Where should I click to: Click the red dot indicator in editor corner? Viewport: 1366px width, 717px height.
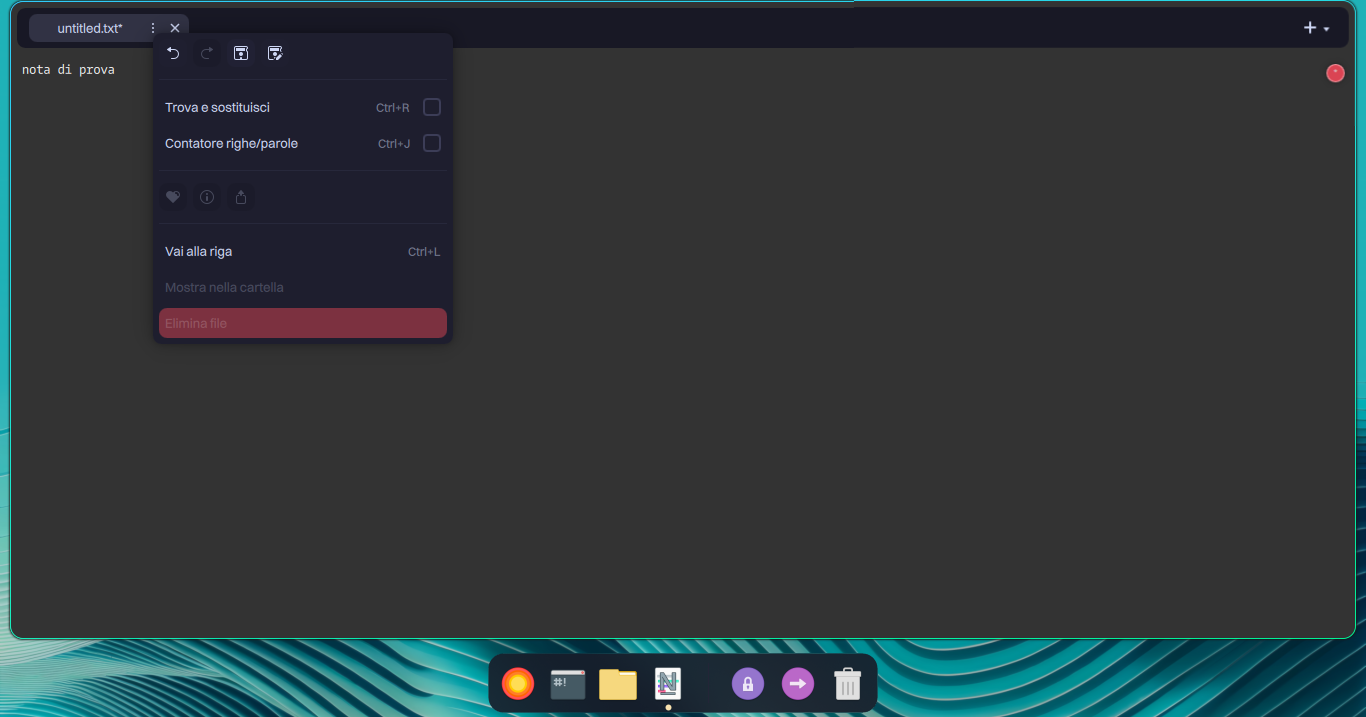coord(1335,73)
